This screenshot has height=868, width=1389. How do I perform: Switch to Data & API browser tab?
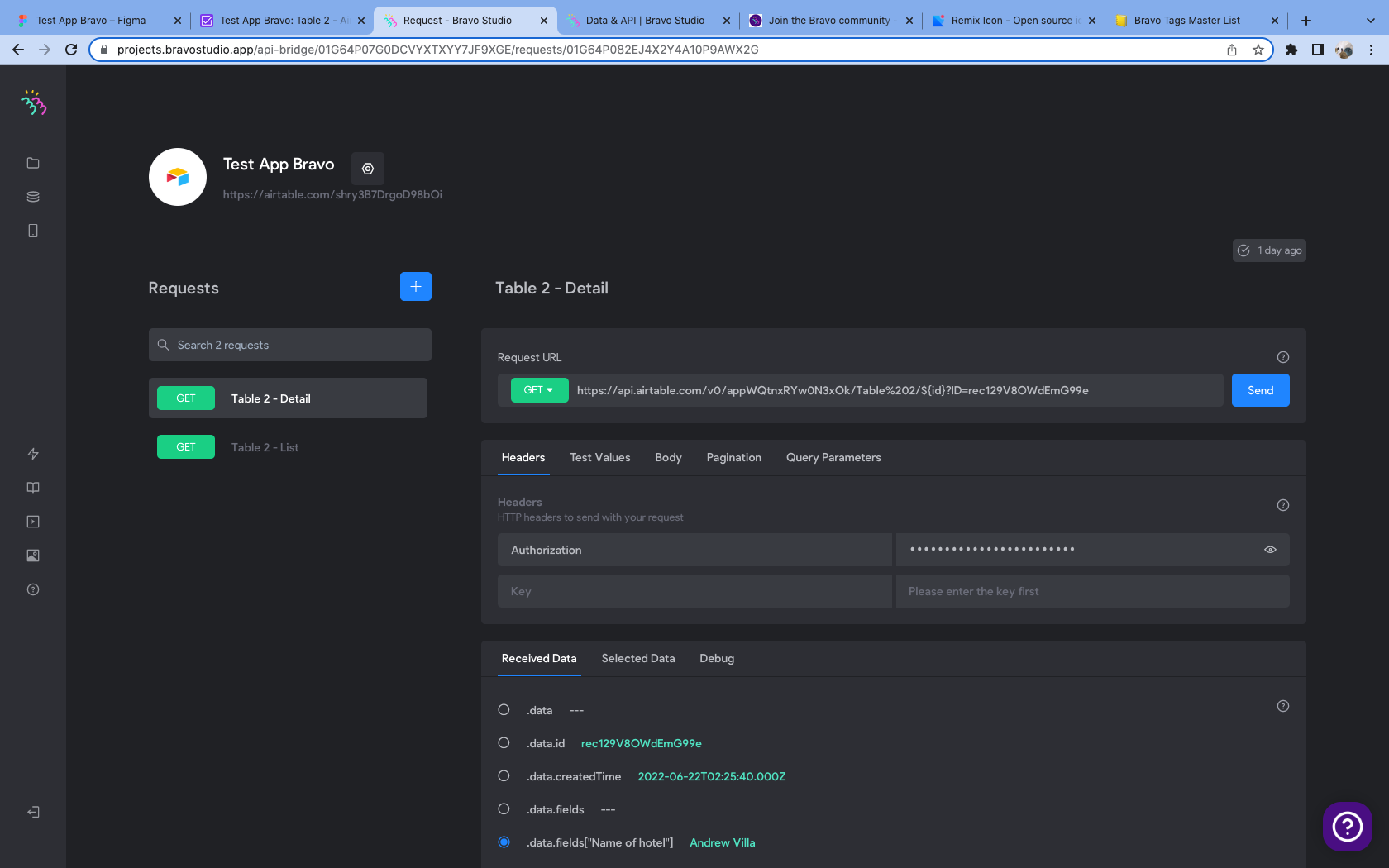[647, 21]
